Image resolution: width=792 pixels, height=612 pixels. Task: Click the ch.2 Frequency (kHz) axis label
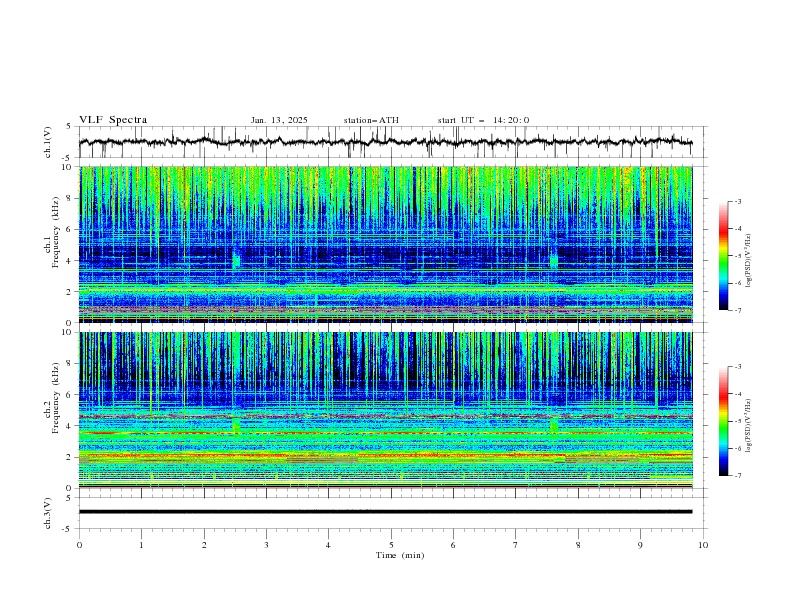[51, 398]
